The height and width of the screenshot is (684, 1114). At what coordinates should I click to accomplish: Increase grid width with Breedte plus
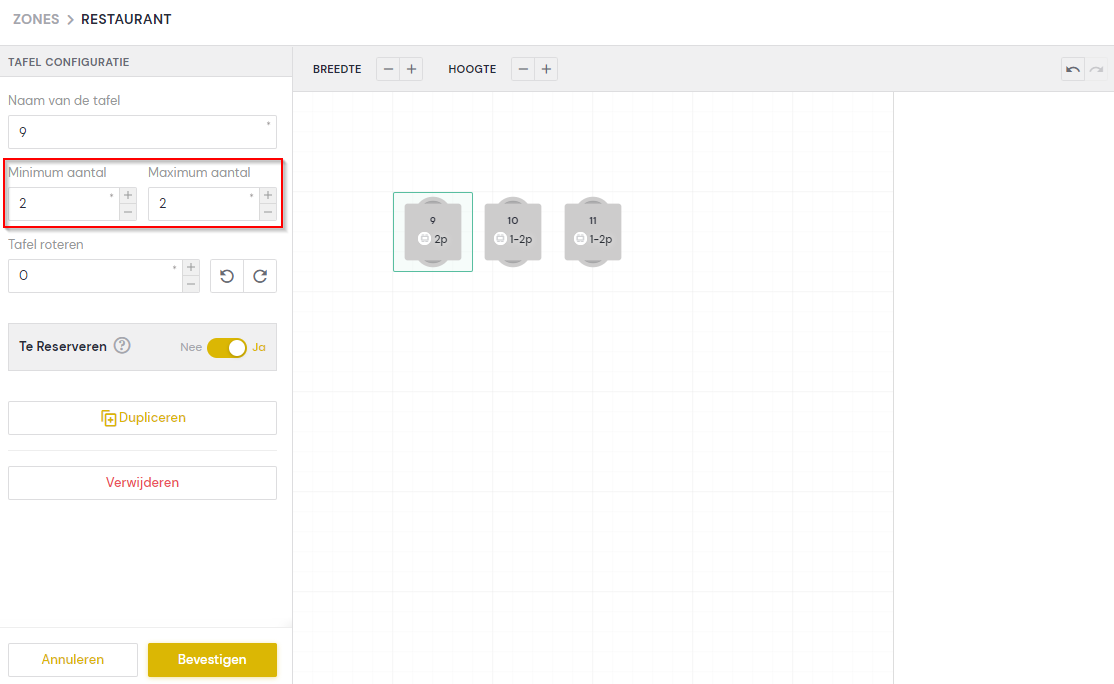[x=411, y=69]
